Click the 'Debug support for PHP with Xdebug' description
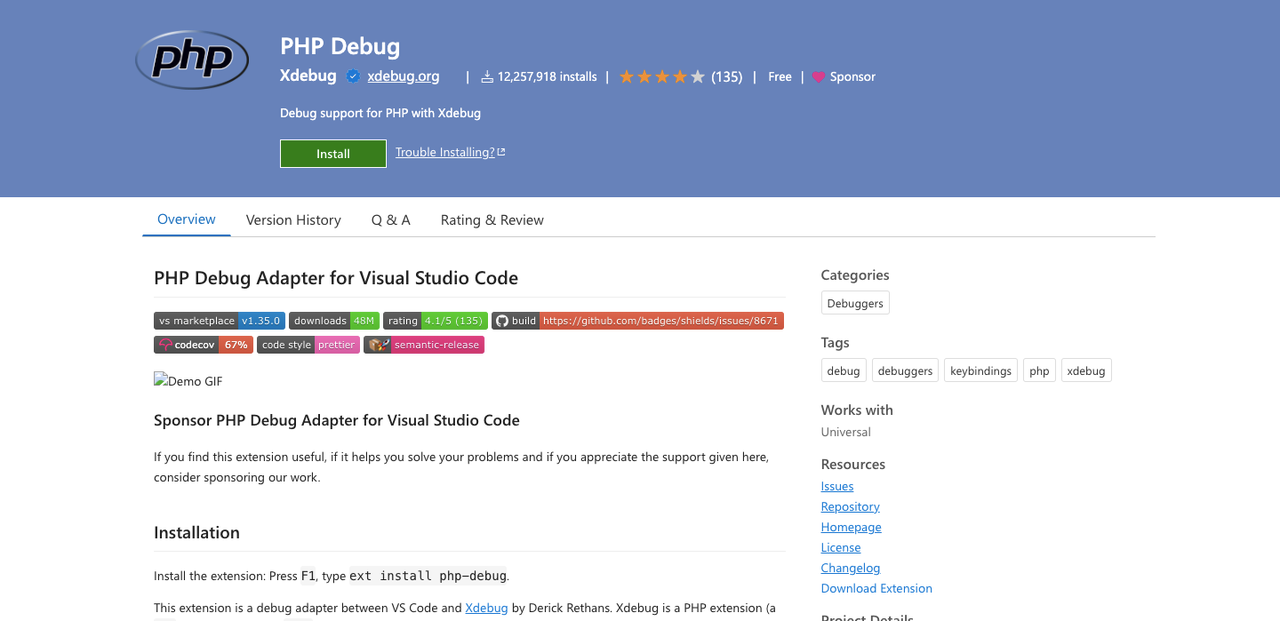Screen dimensions: 1280x621 (x=380, y=113)
